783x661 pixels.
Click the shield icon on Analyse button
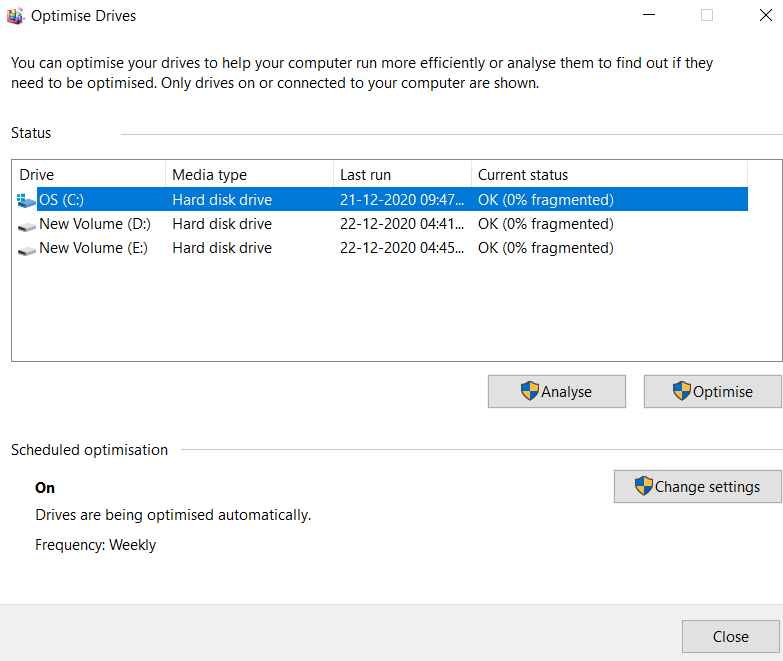(529, 391)
